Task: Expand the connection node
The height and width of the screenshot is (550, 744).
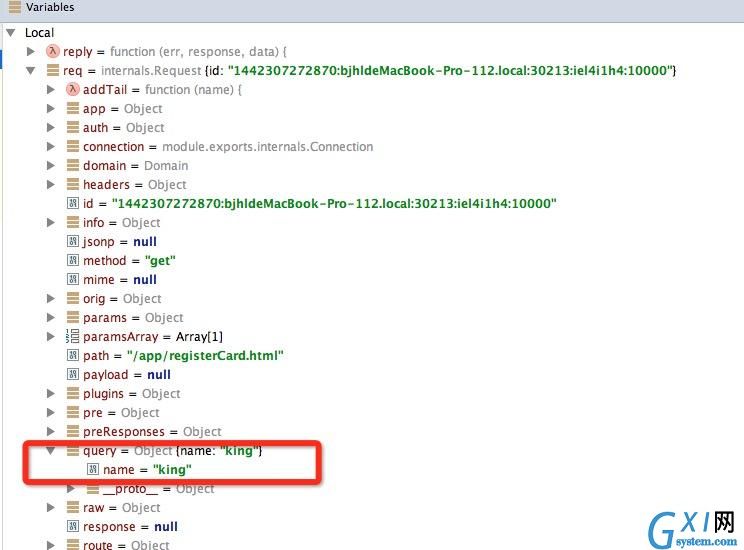Action: [x=50, y=146]
